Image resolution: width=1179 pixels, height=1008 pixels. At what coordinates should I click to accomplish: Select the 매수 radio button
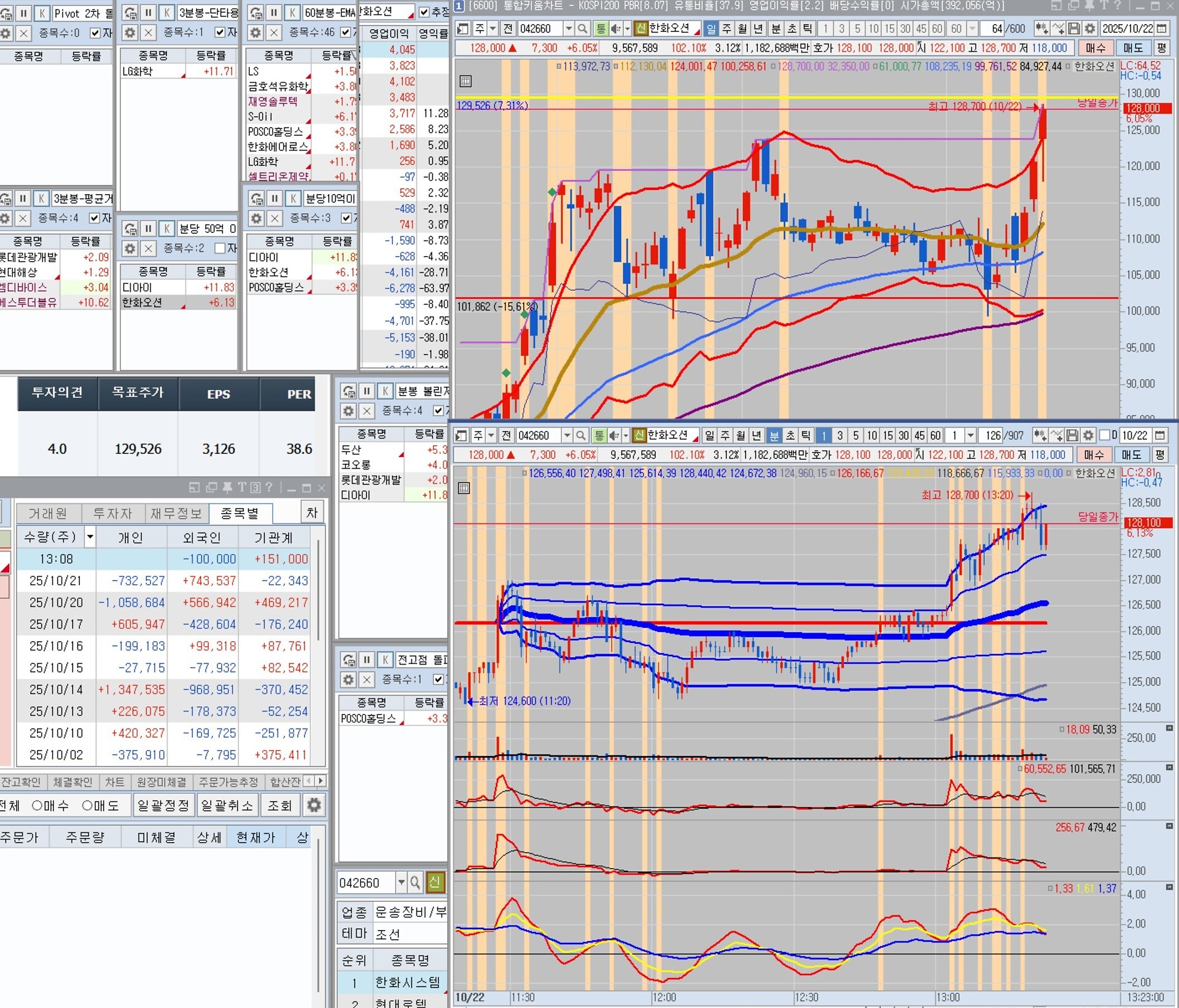tap(37, 805)
